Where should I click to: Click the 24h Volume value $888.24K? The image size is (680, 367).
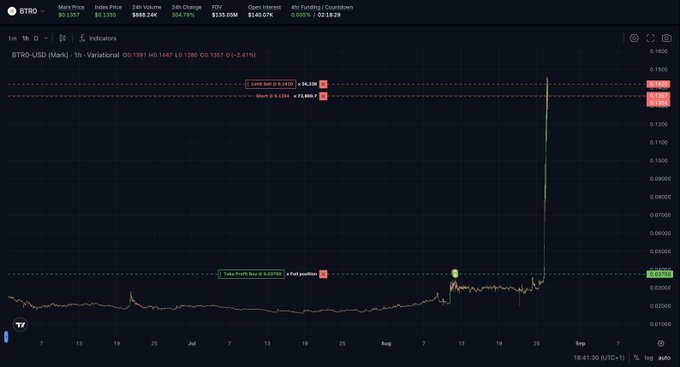(145, 15)
